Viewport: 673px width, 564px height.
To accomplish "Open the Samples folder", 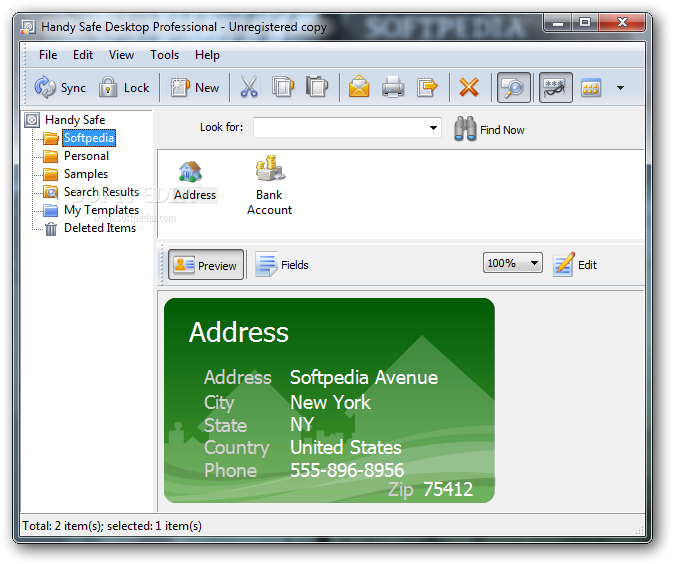I will 86,174.
